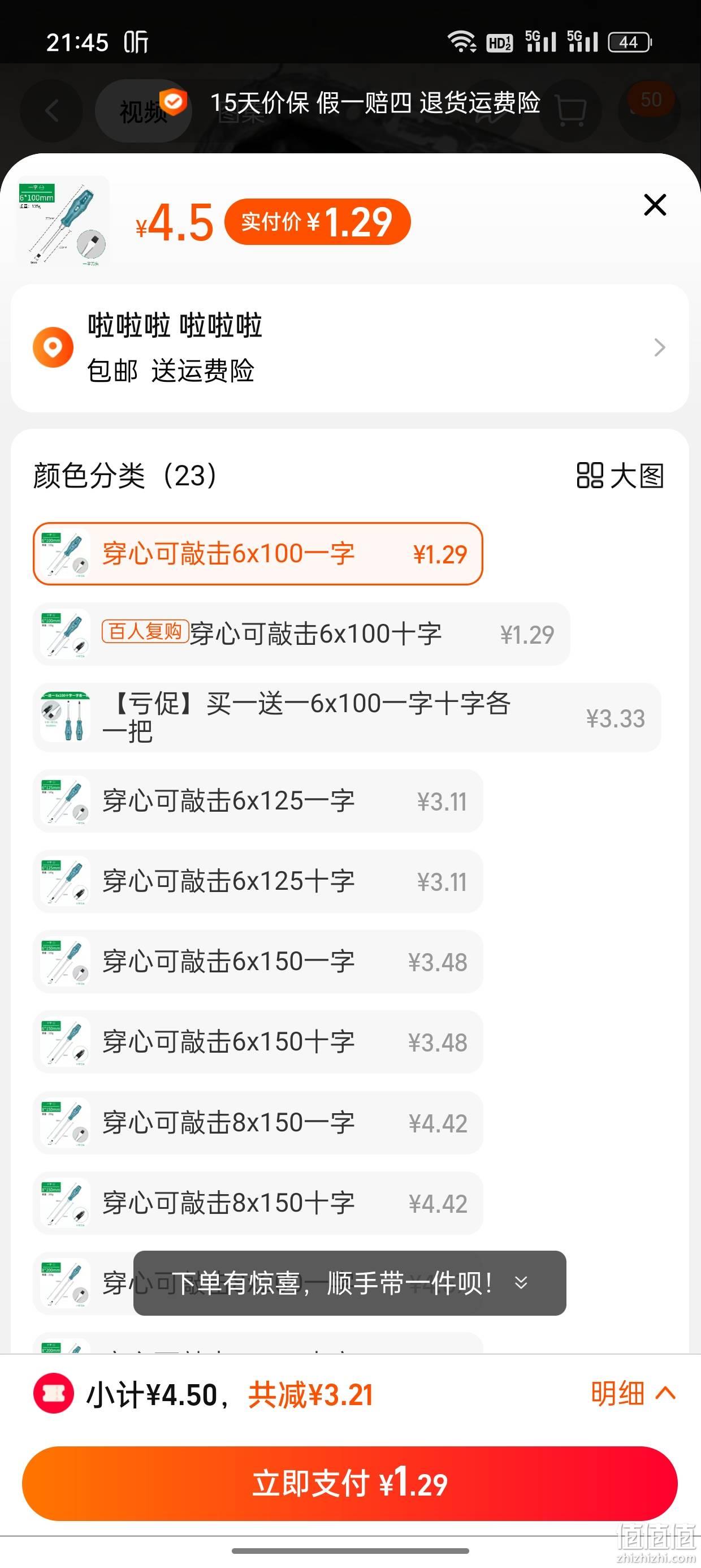701x1568 pixels.
Task: Open the 视频 tab in header
Action: (144, 111)
